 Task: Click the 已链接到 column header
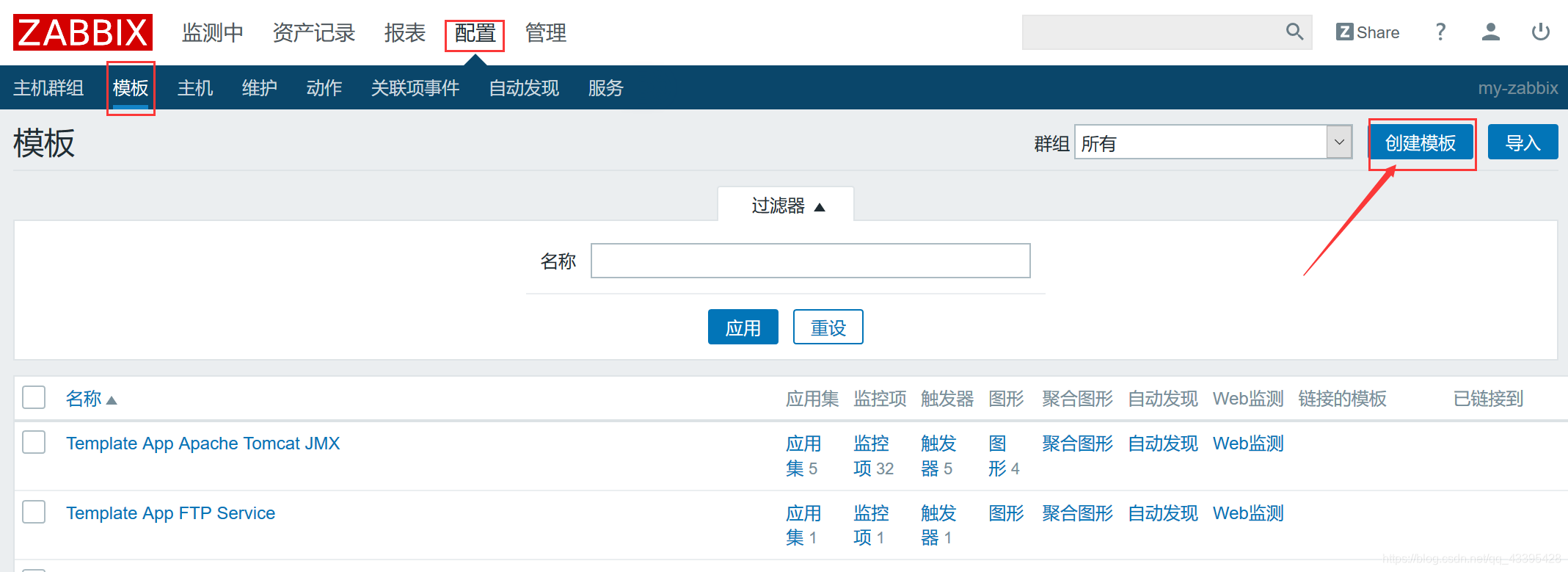(x=1488, y=399)
